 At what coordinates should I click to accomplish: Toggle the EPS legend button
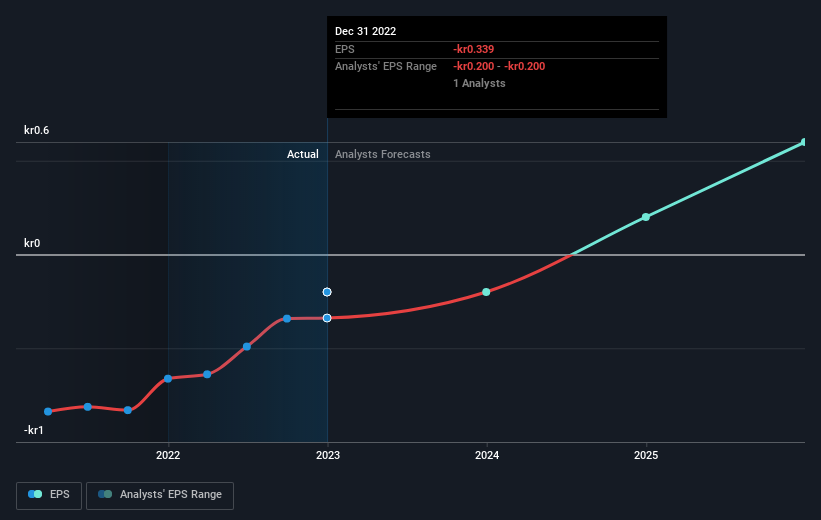[x=49, y=495]
